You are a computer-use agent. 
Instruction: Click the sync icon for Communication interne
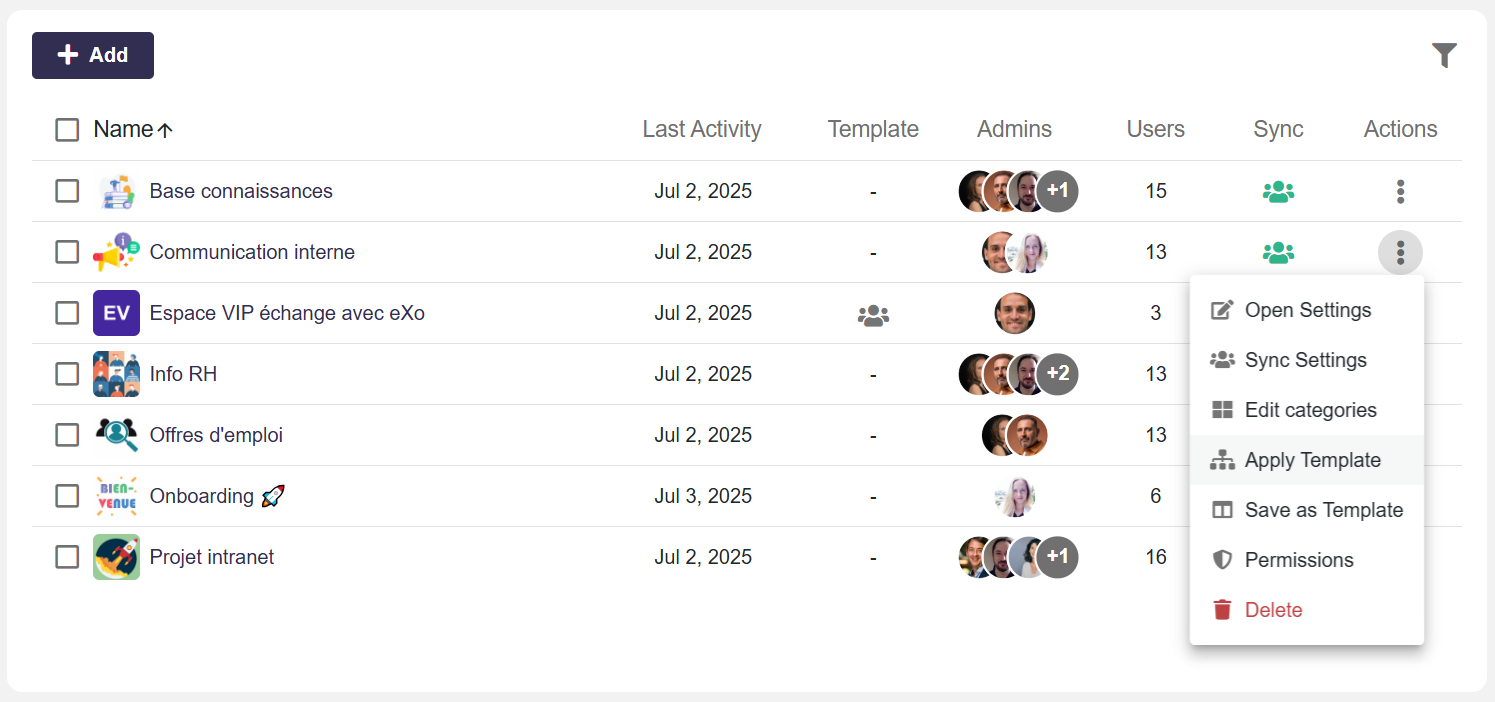click(1278, 252)
